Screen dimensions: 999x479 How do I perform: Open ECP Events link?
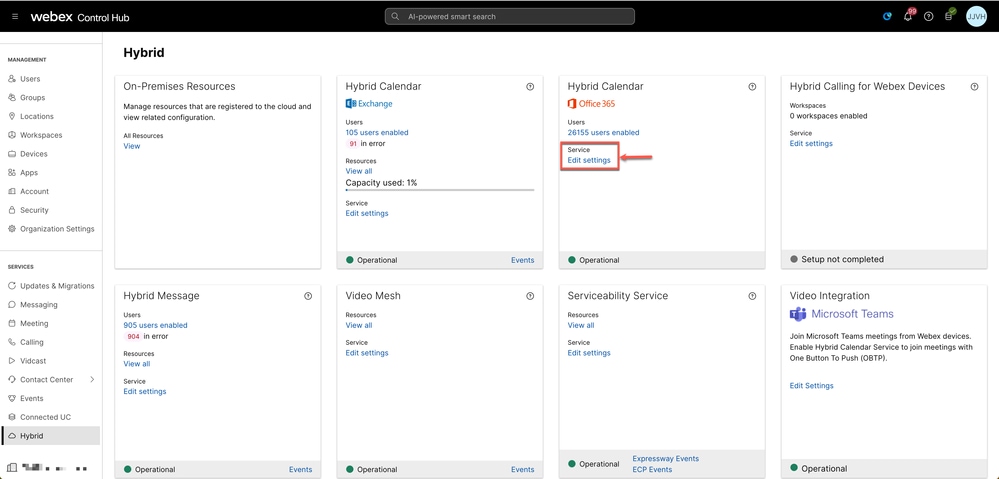[652, 469]
